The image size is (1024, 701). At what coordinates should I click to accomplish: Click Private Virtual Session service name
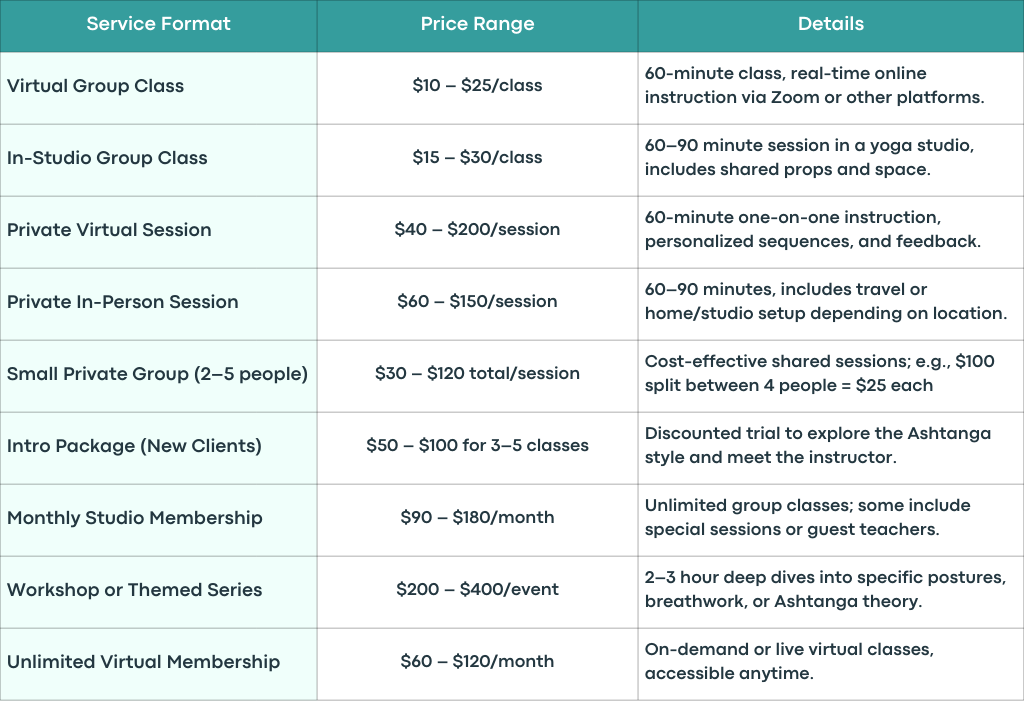tap(109, 229)
